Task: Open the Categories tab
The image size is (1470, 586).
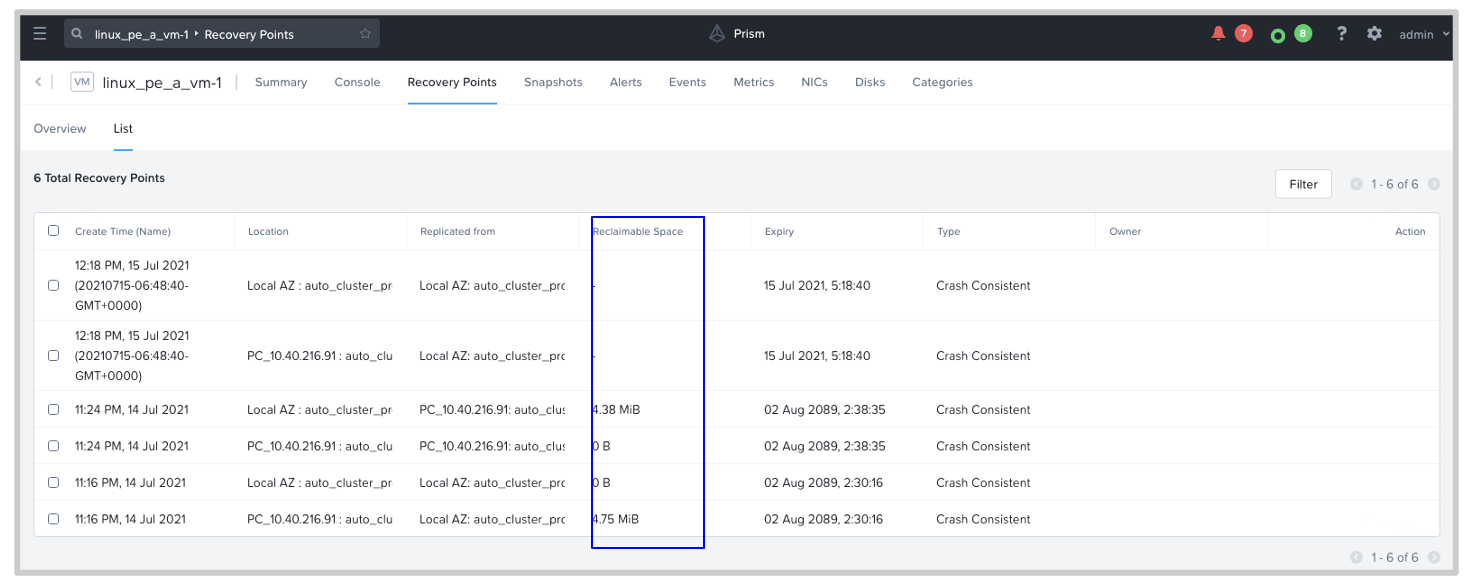Action: click(x=942, y=82)
